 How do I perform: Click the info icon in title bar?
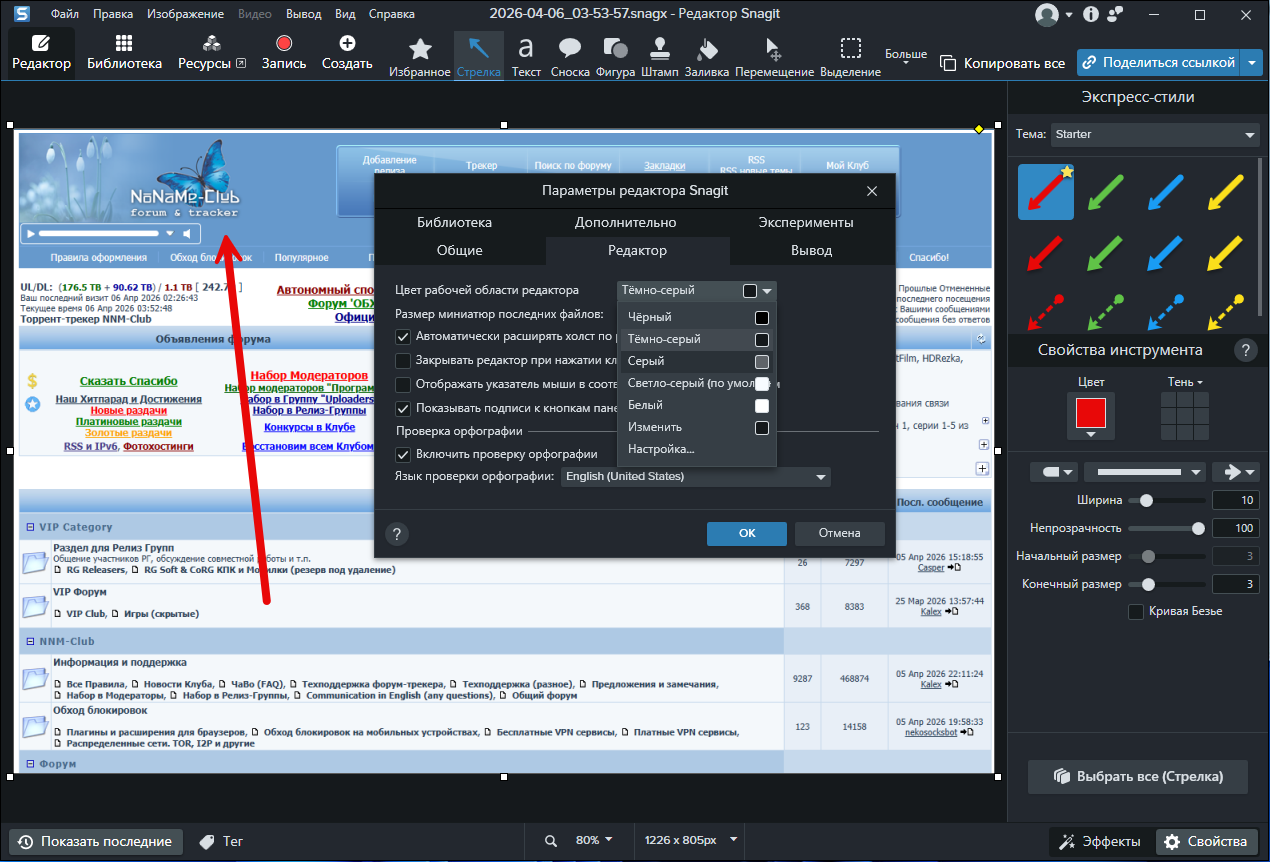tap(1090, 15)
